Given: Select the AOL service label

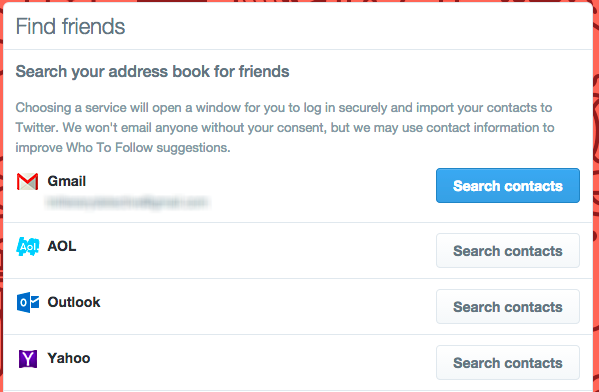Looking at the screenshot, I should tap(62, 246).
